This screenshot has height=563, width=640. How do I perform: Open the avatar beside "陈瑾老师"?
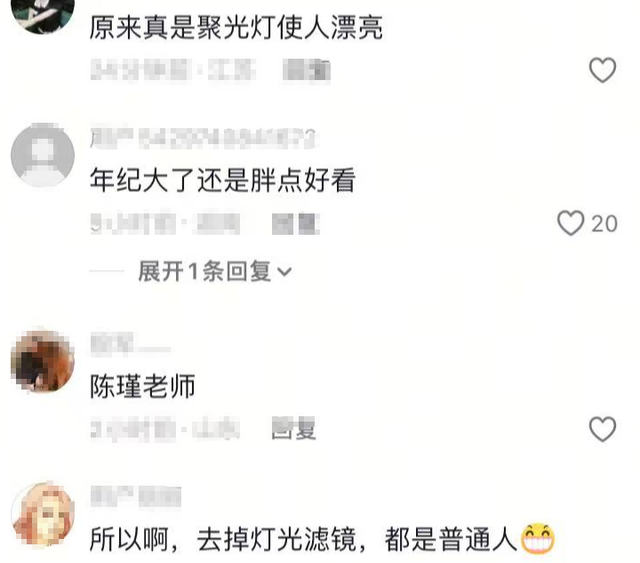coord(42,361)
